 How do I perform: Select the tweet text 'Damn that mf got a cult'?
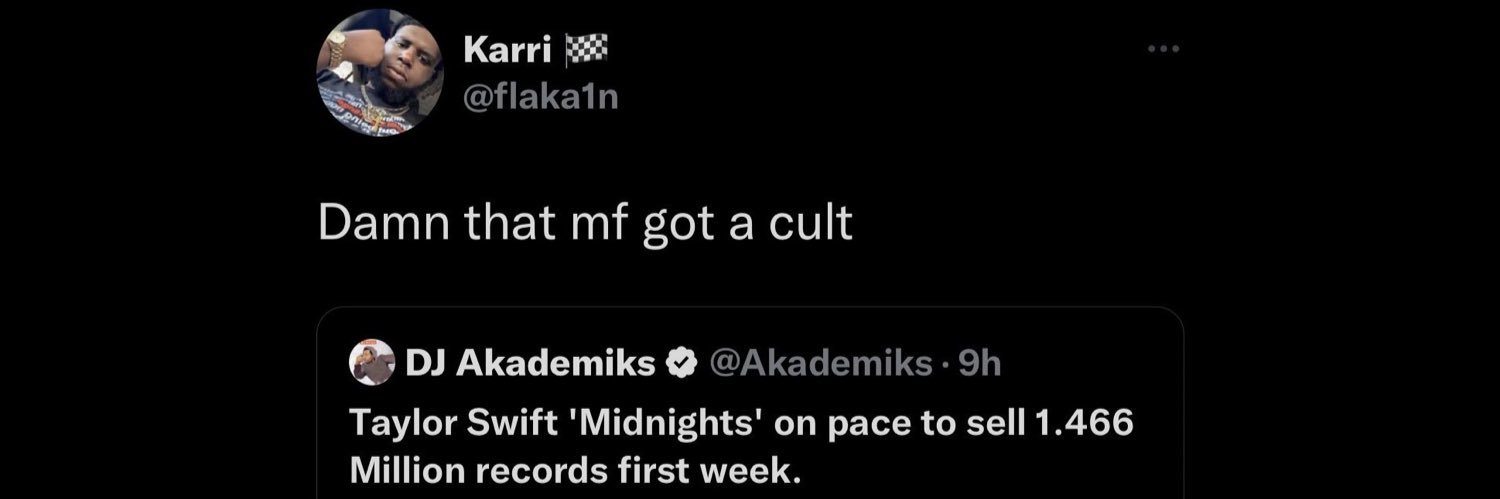click(x=586, y=224)
